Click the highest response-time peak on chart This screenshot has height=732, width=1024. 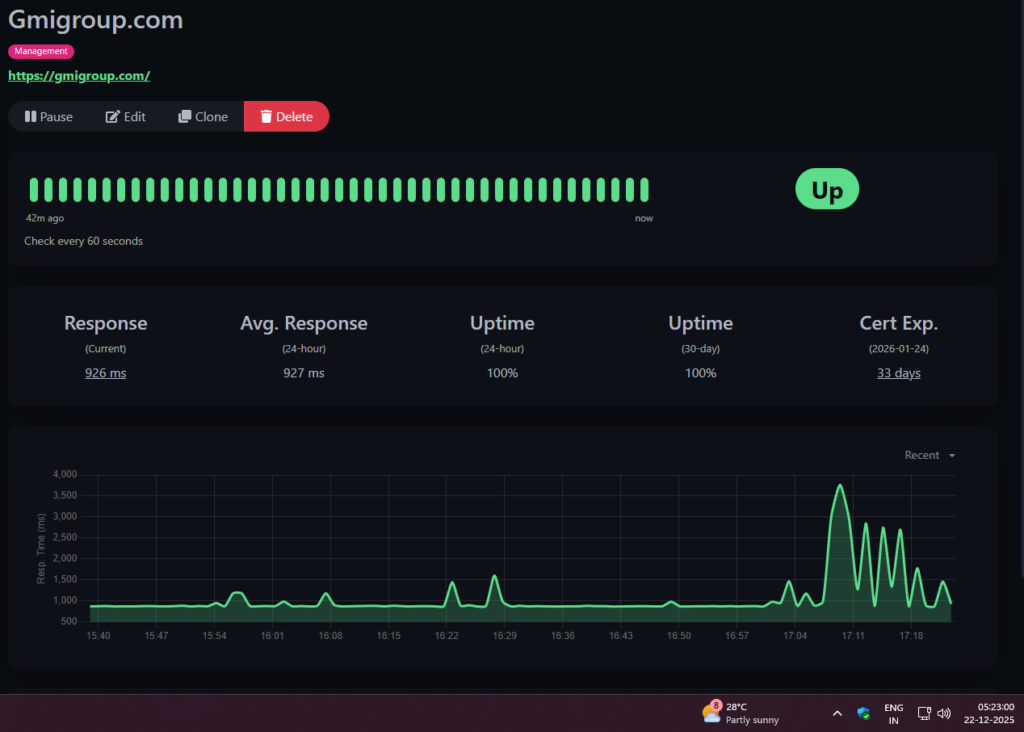point(840,486)
